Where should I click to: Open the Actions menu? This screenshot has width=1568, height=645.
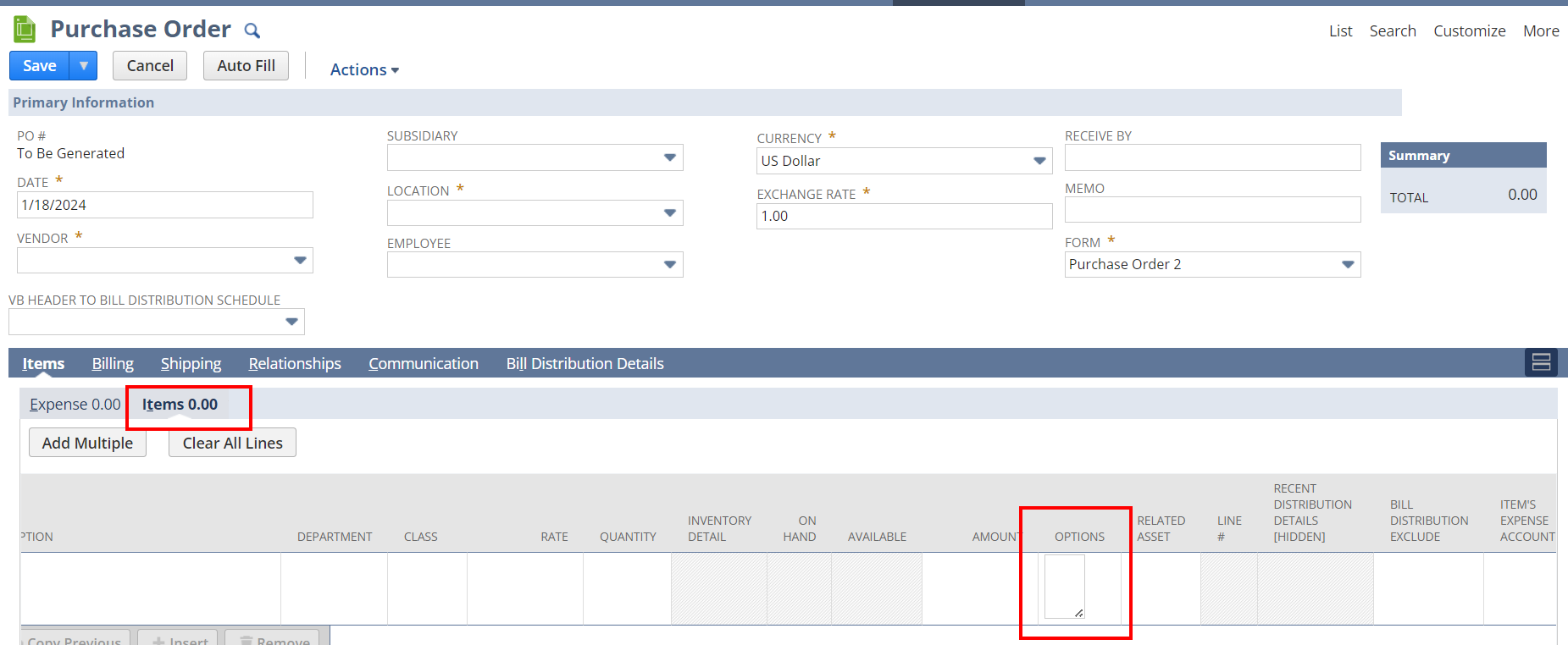click(364, 69)
